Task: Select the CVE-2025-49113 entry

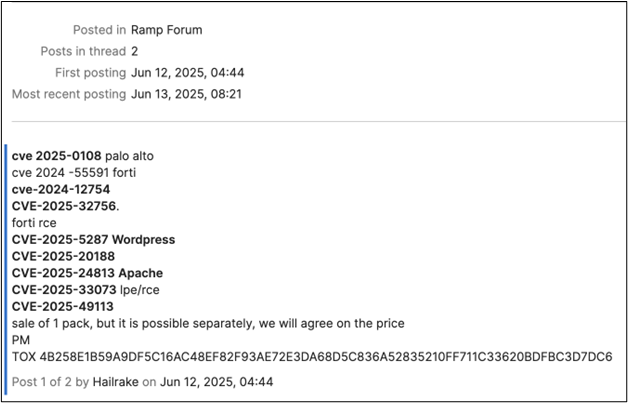Action: 63,306
